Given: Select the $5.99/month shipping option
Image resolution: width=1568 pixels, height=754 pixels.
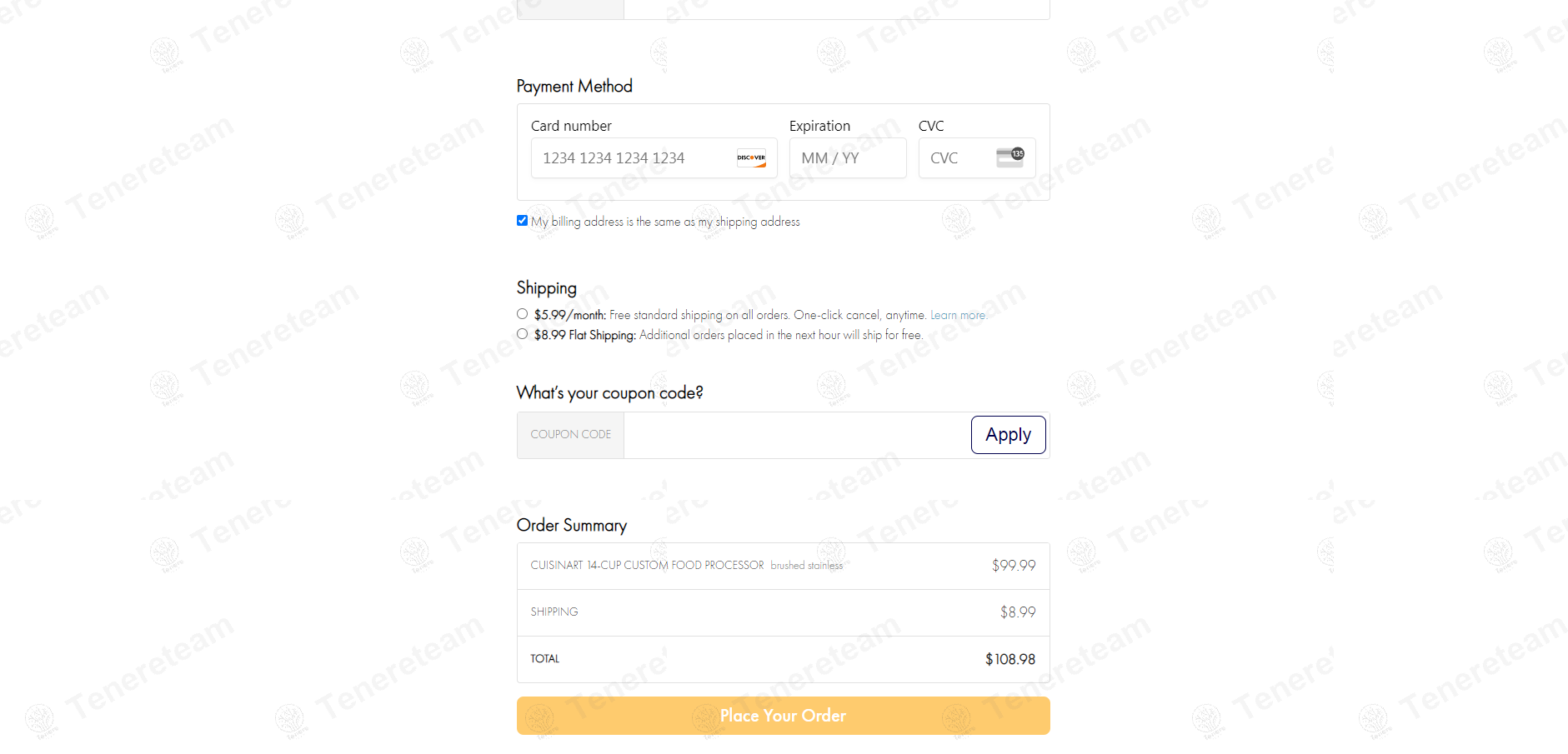Looking at the screenshot, I should click(522, 314).
